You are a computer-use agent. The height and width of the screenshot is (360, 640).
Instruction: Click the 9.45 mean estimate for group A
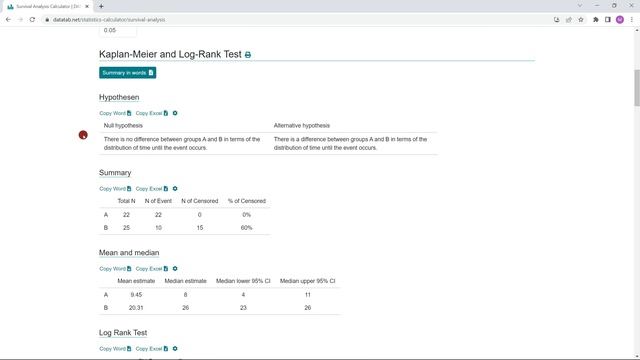point(136,295)
